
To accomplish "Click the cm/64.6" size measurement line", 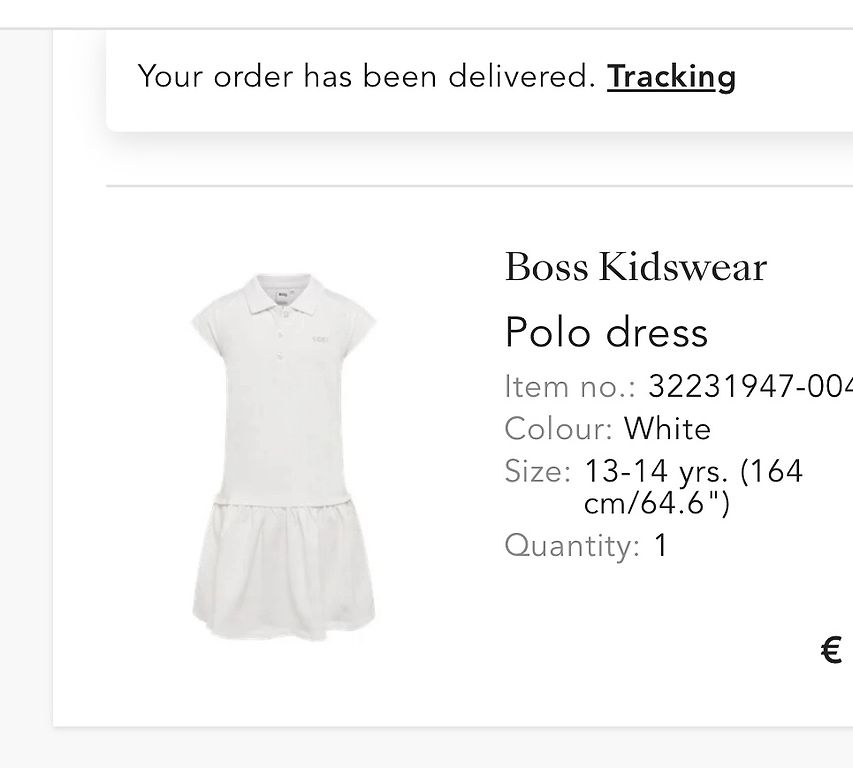I will (x=657, y=504).
